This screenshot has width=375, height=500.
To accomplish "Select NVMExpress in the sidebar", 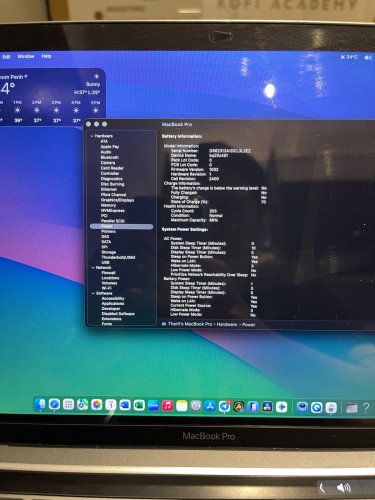I will [x=113, y=211].
